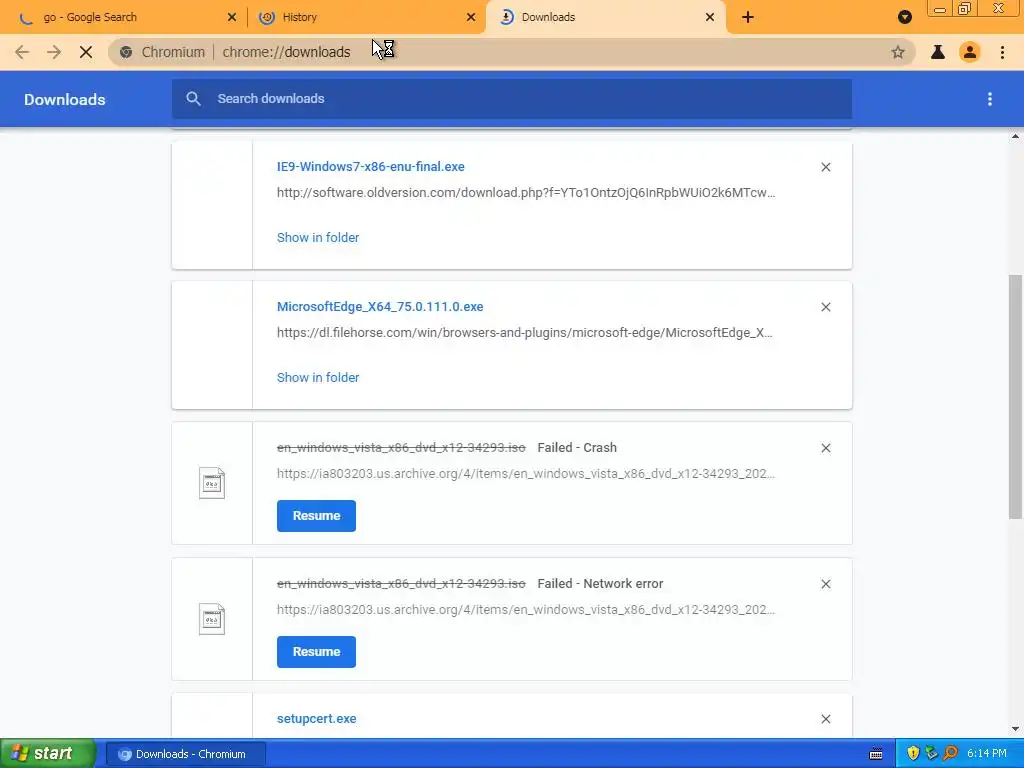This screenshot has height=768, width=1024.
Task: Open the Windows start menu
Action: [x=48, y=754]
